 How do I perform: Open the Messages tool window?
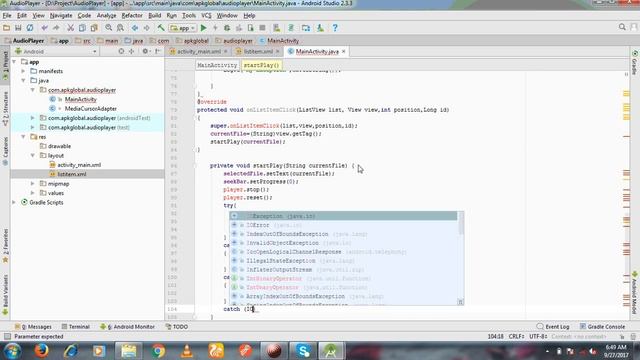tap(33, 327)
